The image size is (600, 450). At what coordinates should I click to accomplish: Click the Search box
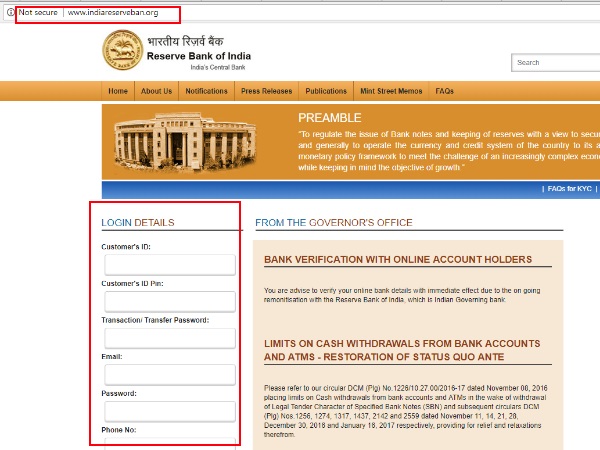tap(556, 62)
